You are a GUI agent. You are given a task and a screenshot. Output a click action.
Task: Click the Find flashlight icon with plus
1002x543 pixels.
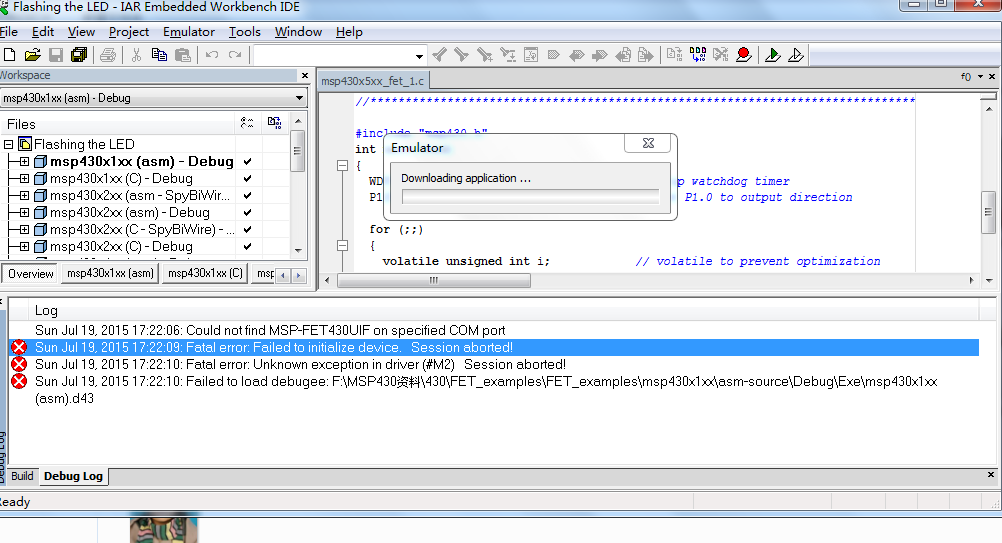pyautogui.click(x=485, y=56)
